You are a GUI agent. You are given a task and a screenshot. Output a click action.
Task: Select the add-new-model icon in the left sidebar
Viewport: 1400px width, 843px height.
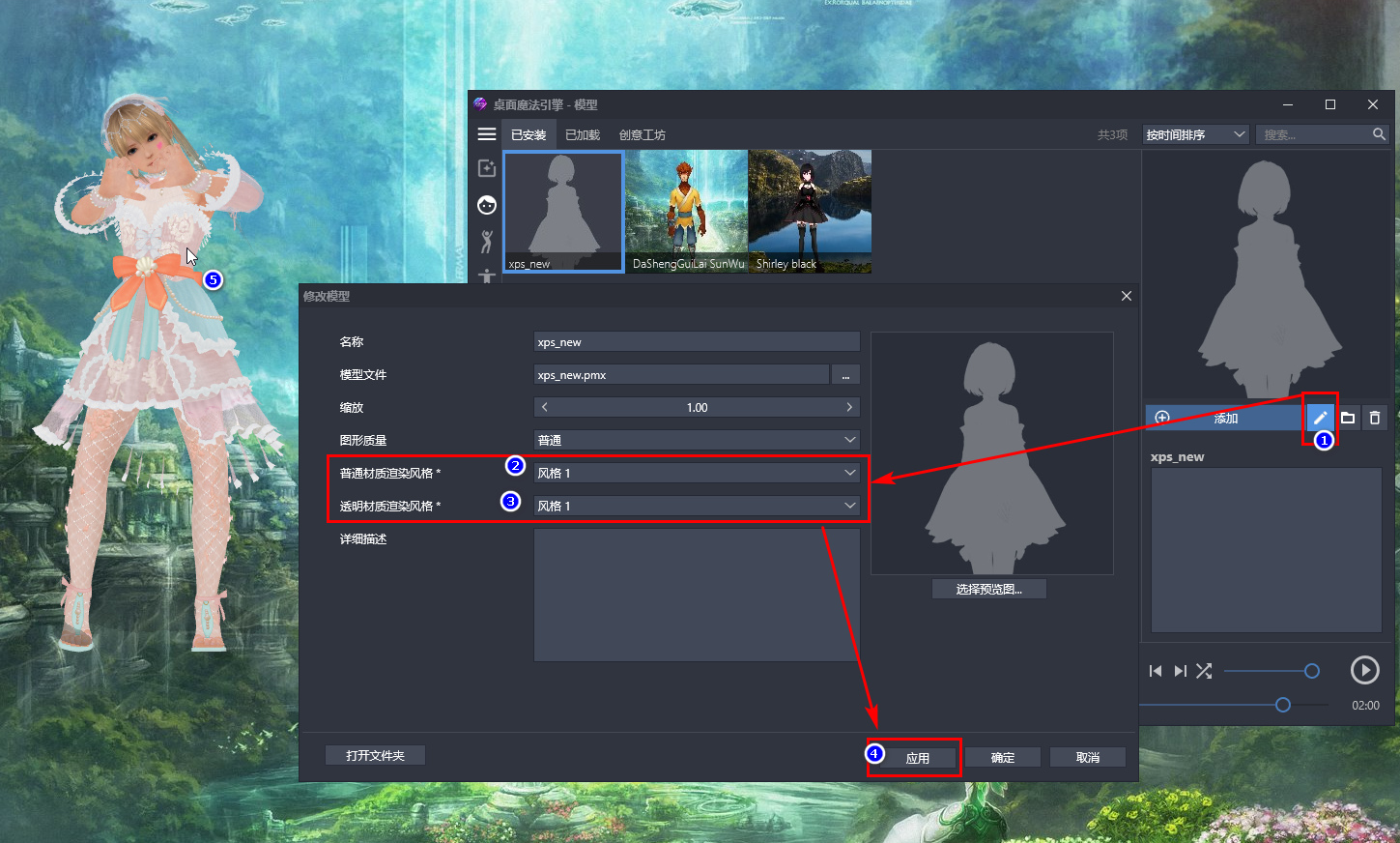[x=486, y=167]
